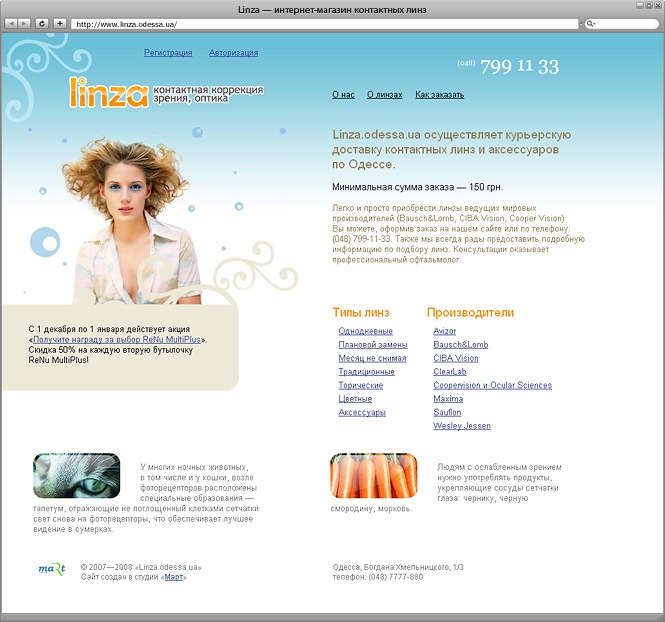
Task: Open the Maxima manufacturer link
Action: coord(448,399)
